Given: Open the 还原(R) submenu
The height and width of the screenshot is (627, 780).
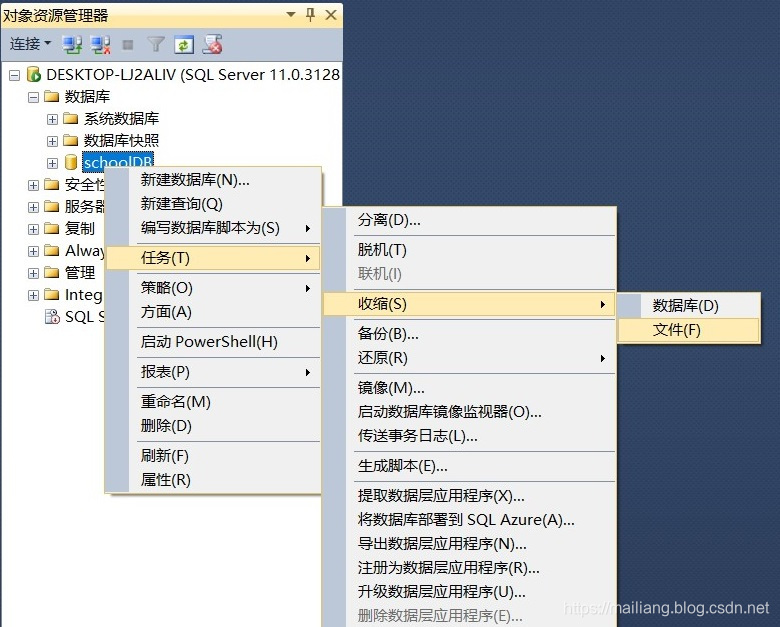Looking at the screenshot, I should coord(469,358).
